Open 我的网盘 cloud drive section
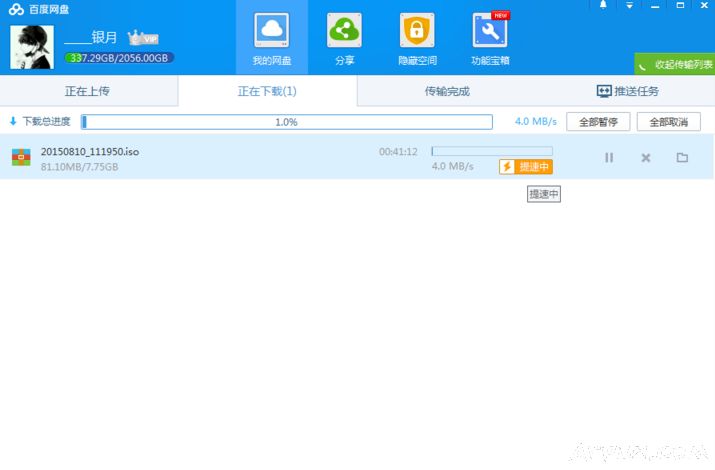The width and height of the screenshot is (715, 470). point(272,39)
